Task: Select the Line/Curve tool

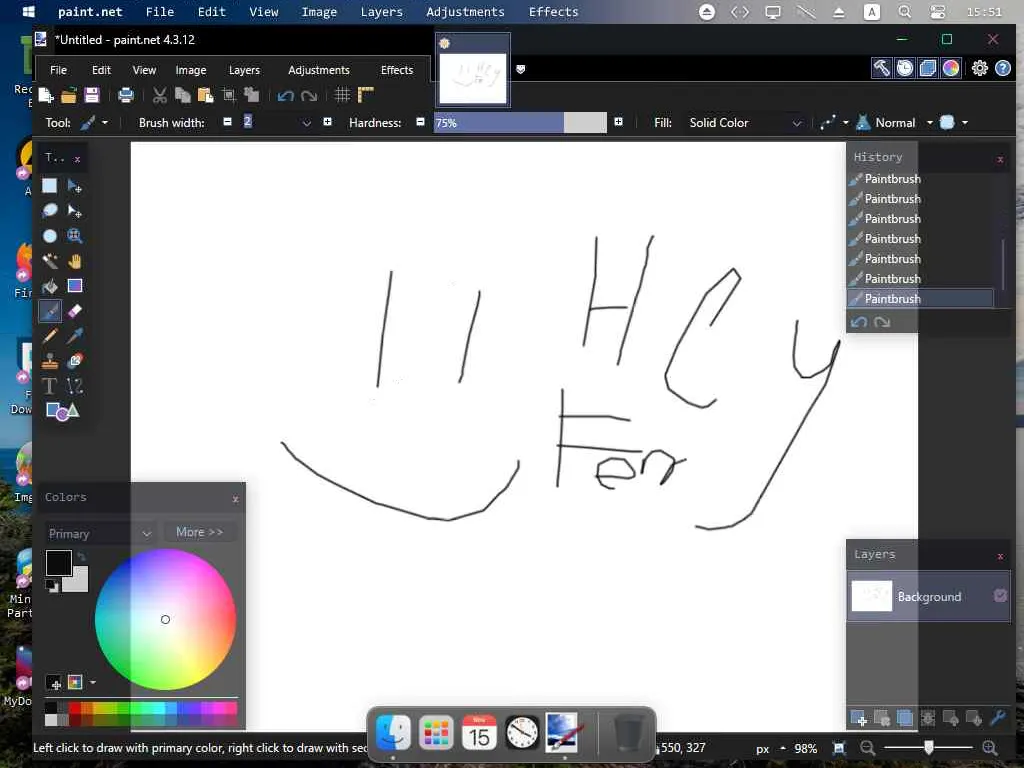Action: click(74, 386)
